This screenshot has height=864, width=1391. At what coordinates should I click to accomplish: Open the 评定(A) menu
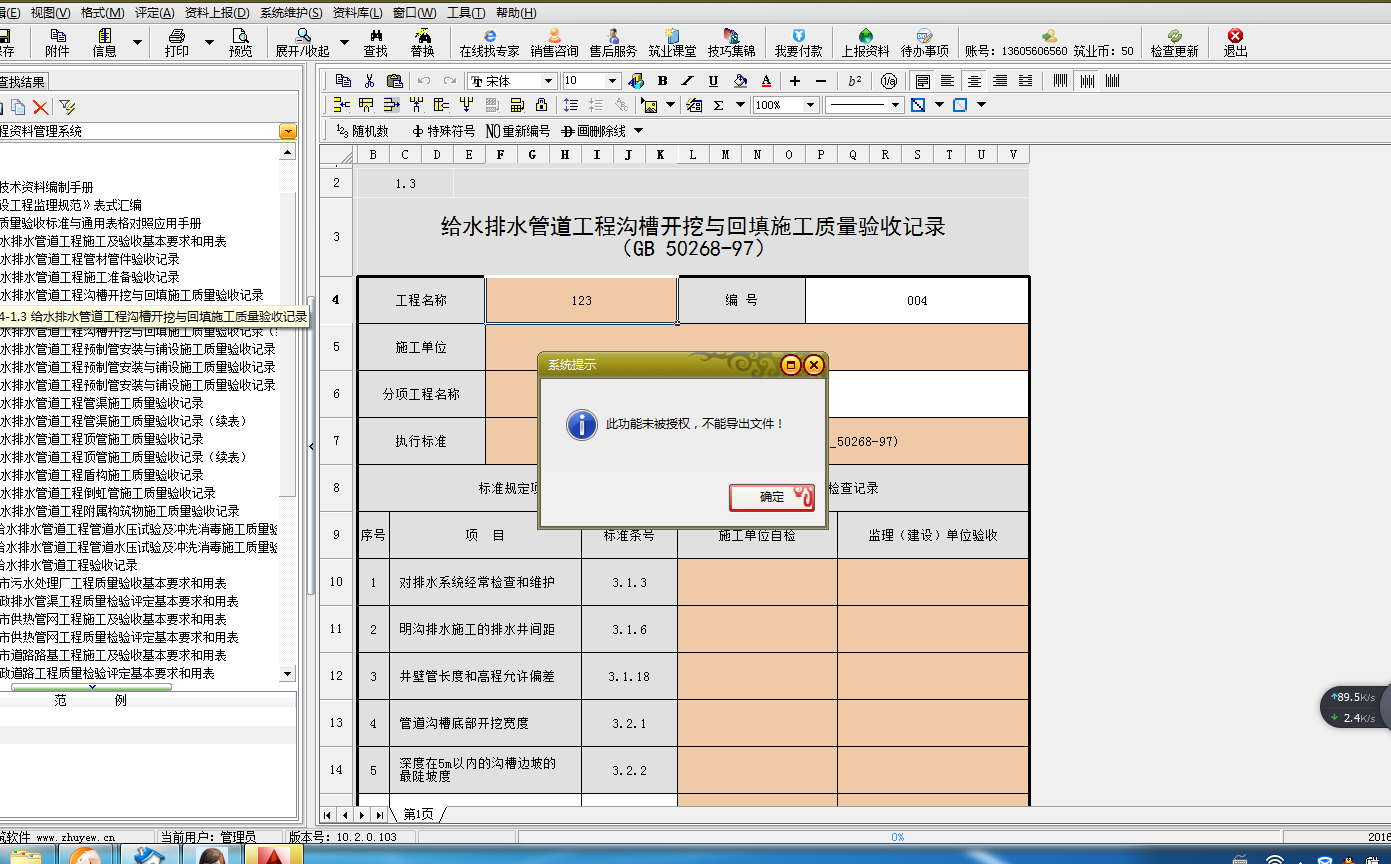point(154,13)
